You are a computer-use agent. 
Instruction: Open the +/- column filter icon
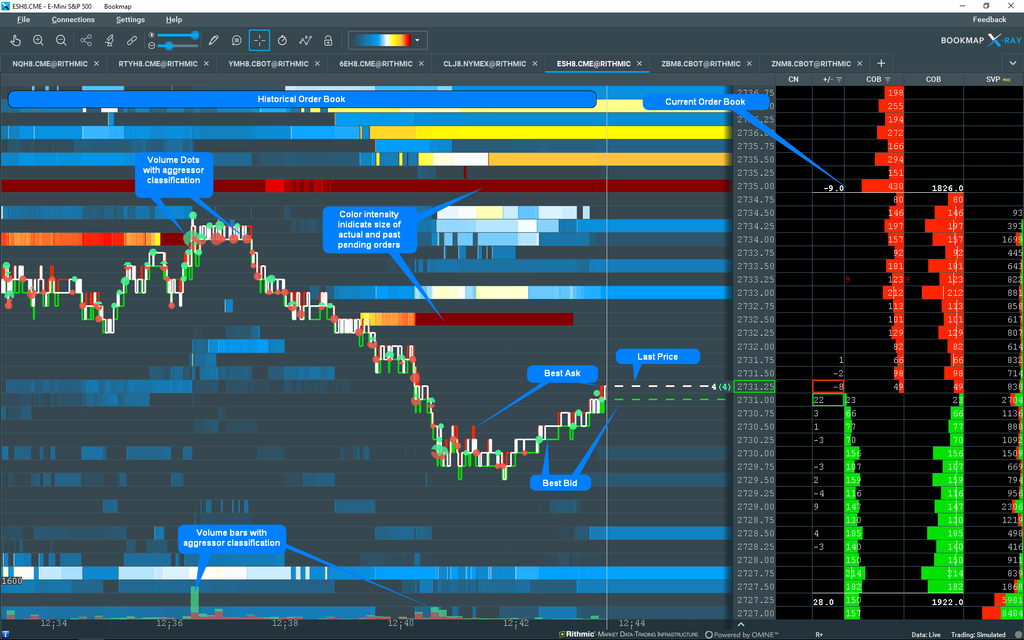(839, 80)
